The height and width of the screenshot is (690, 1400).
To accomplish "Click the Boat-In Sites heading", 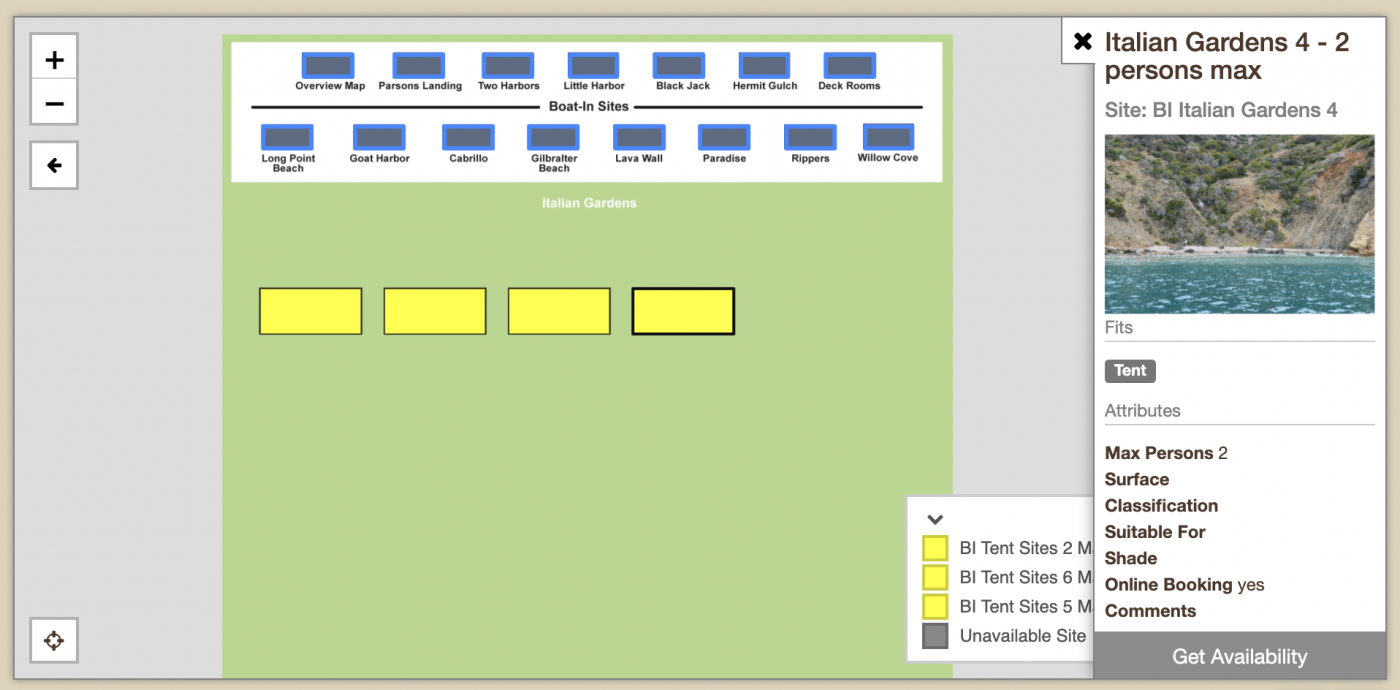I will [x=588, y=106].
